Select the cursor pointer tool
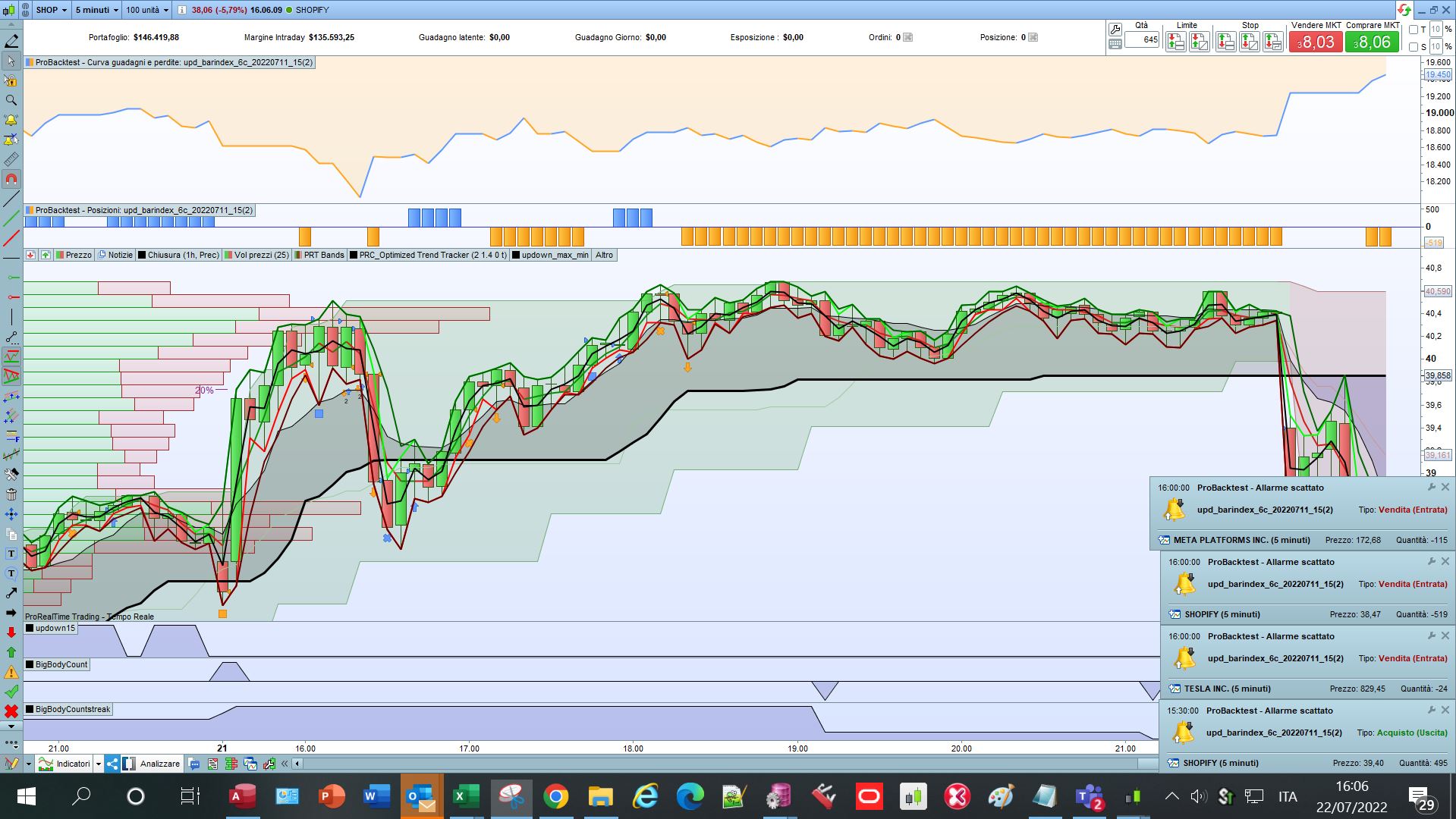 11,61
